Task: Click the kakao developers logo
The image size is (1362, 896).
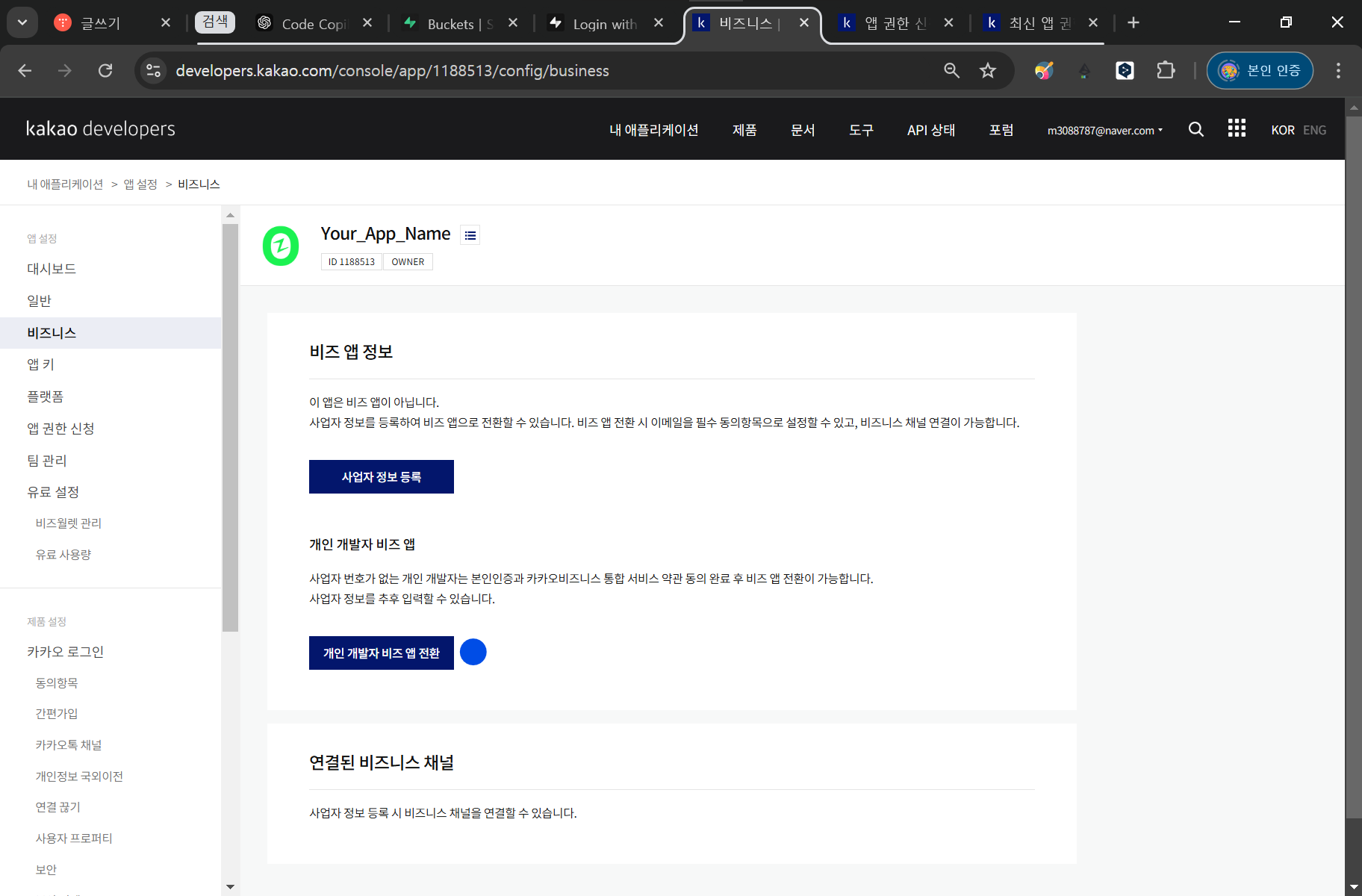Action: [x=101, y=128]
